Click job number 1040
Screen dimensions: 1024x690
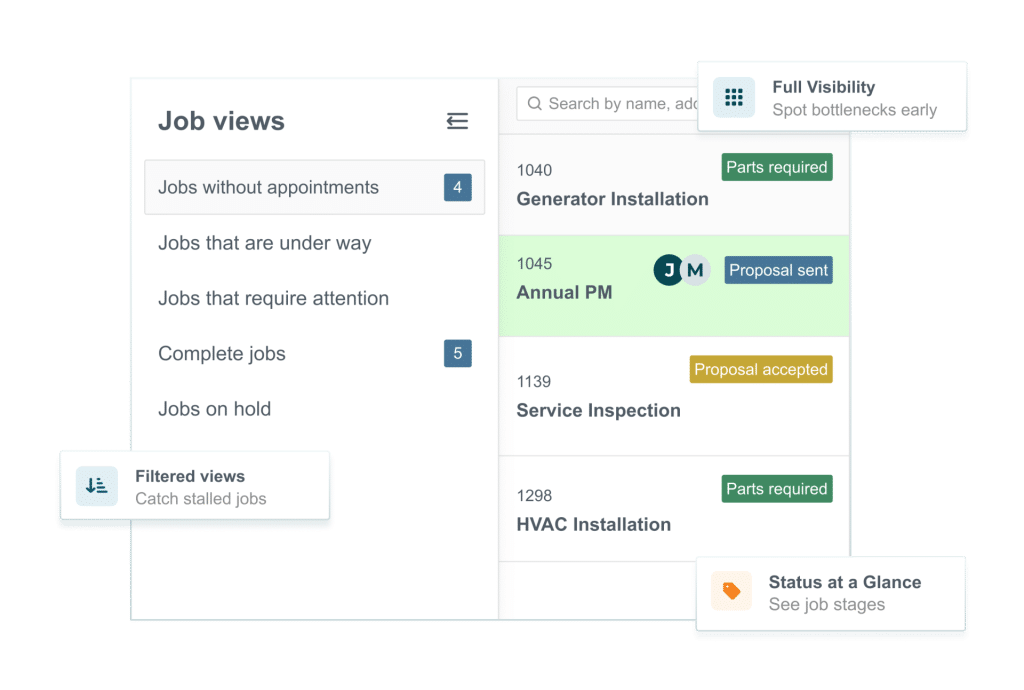pyautogui.click(x=534, y=170)
